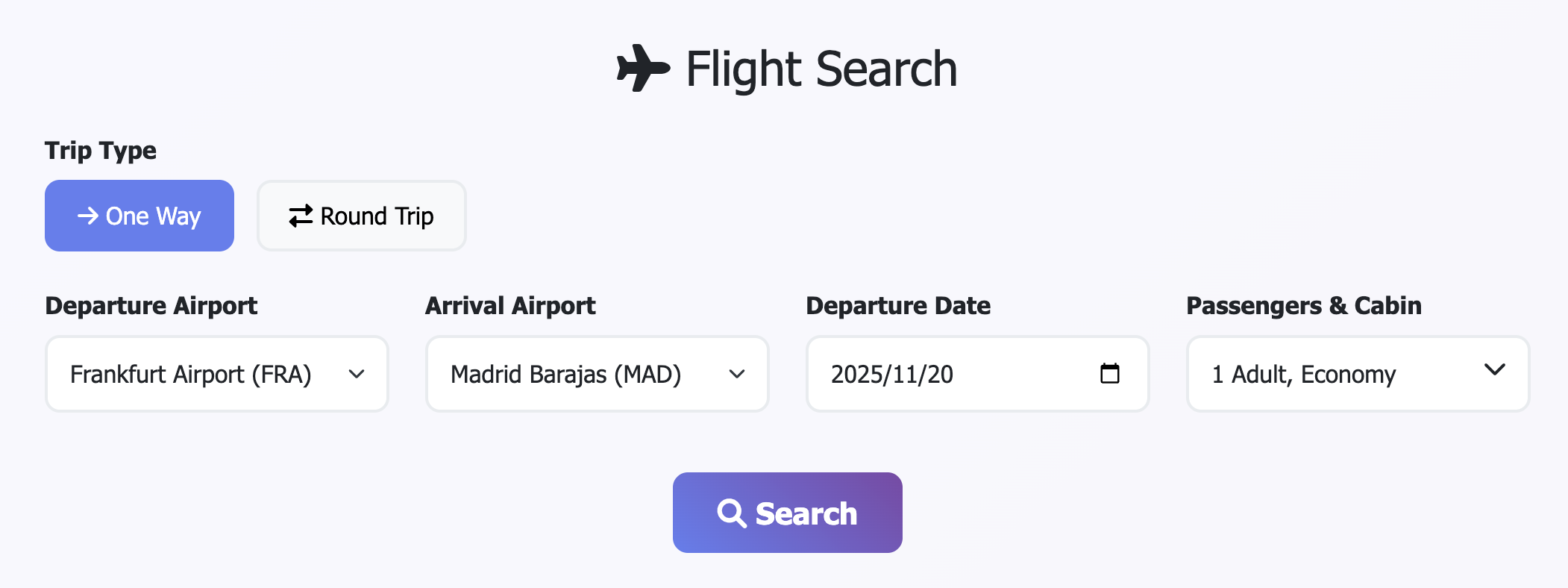Viewport: 1568px width, 588px height.
Task: Click the Trip Type section label
Action: [101, 150]
